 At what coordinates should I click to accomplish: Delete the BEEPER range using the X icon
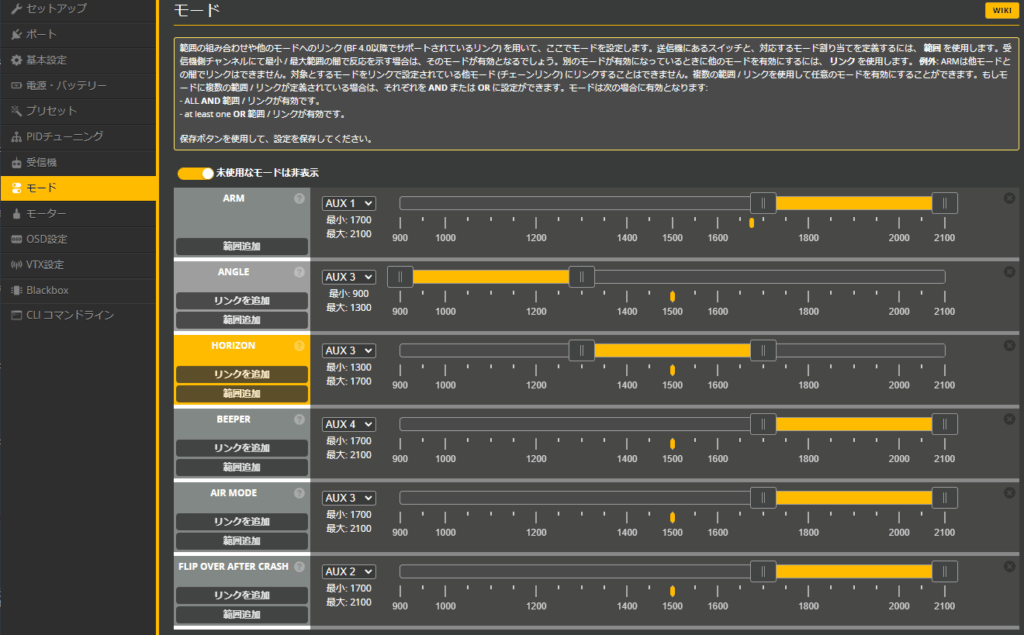1009,419
